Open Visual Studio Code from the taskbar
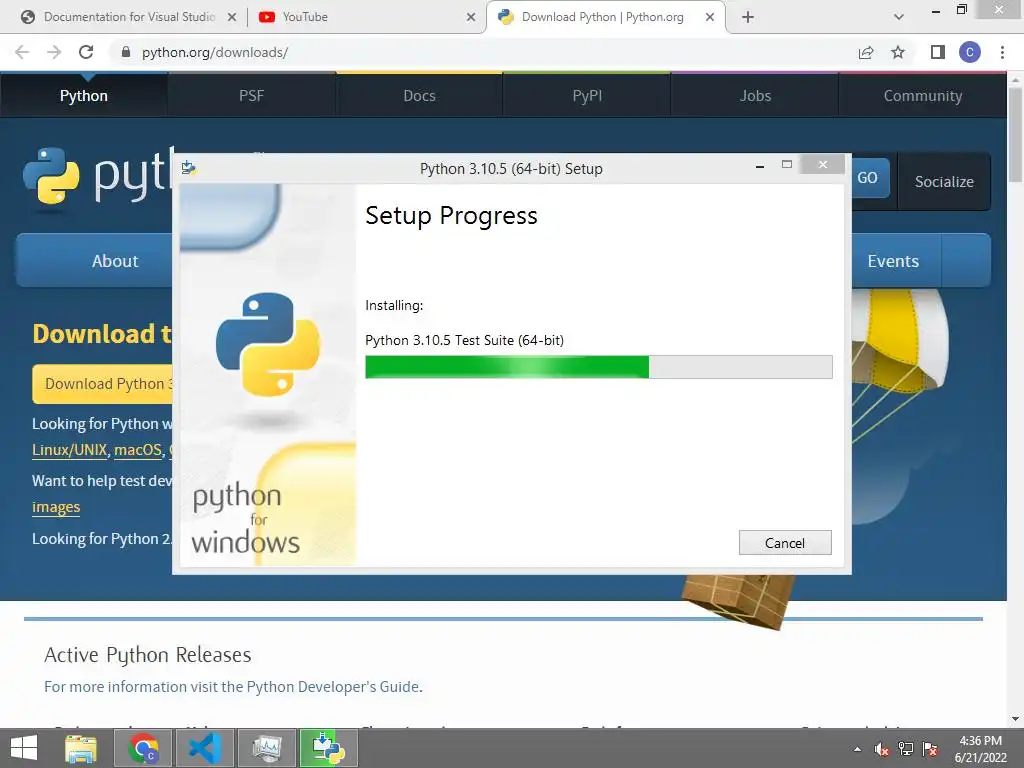Screen dimensions: 1024x768 click(x=204, y=748)
